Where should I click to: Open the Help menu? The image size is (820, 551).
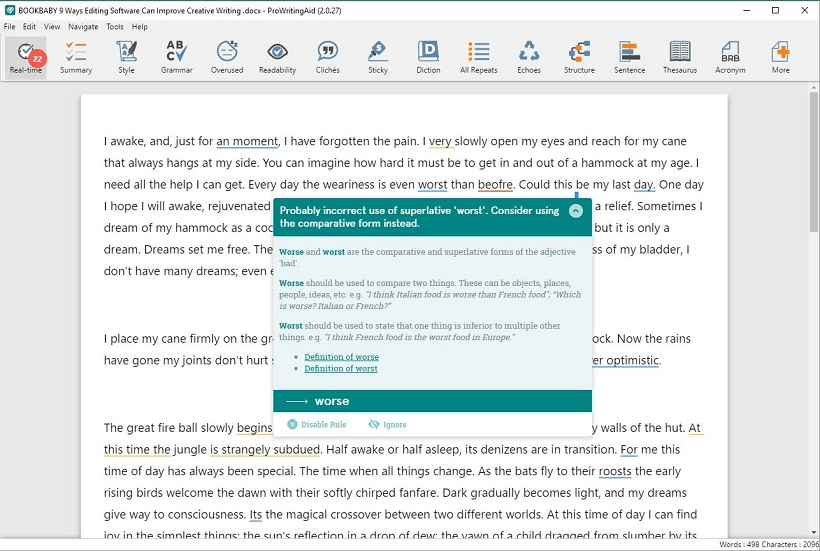pyautogui.click(x=140, y=27)
